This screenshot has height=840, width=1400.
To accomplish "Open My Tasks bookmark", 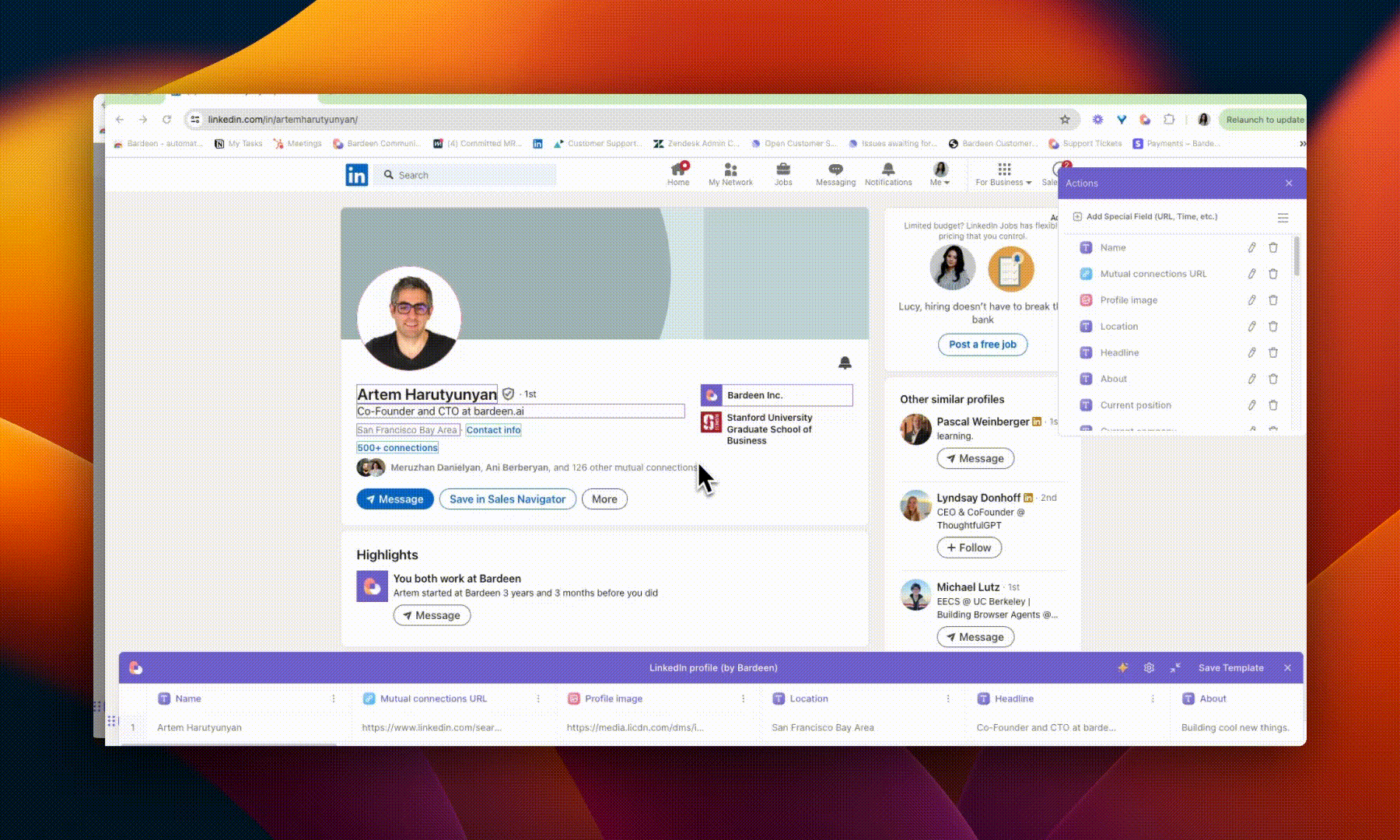I will (x=239, y=143).
